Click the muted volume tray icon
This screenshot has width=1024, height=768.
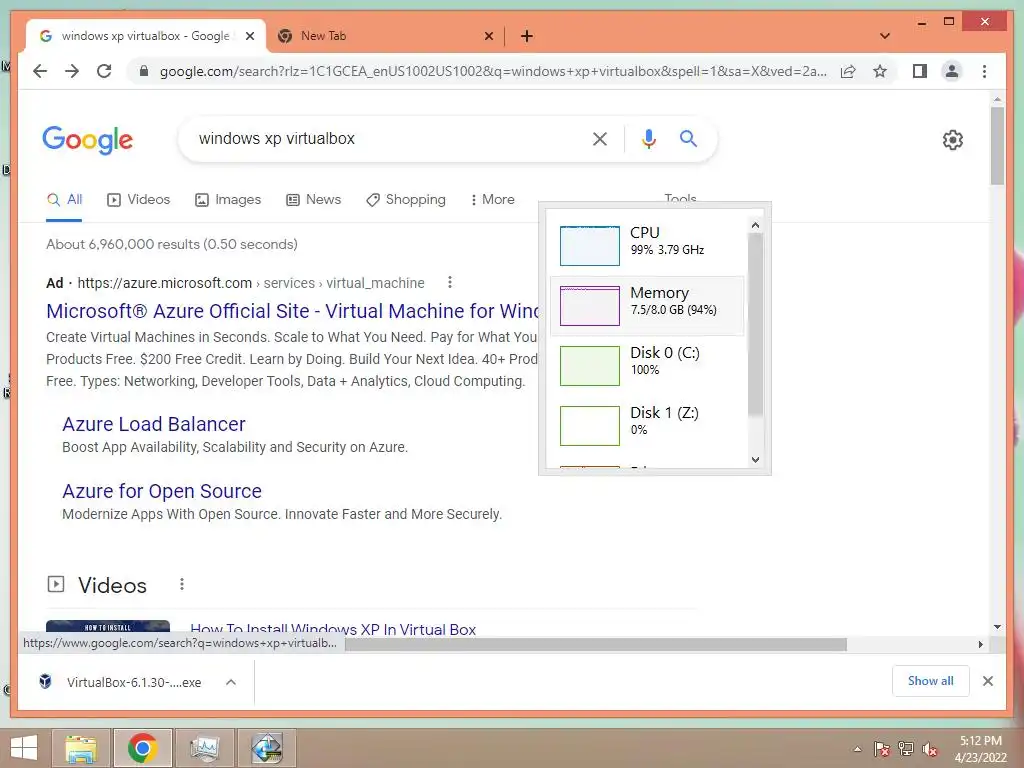pos(930,749)
